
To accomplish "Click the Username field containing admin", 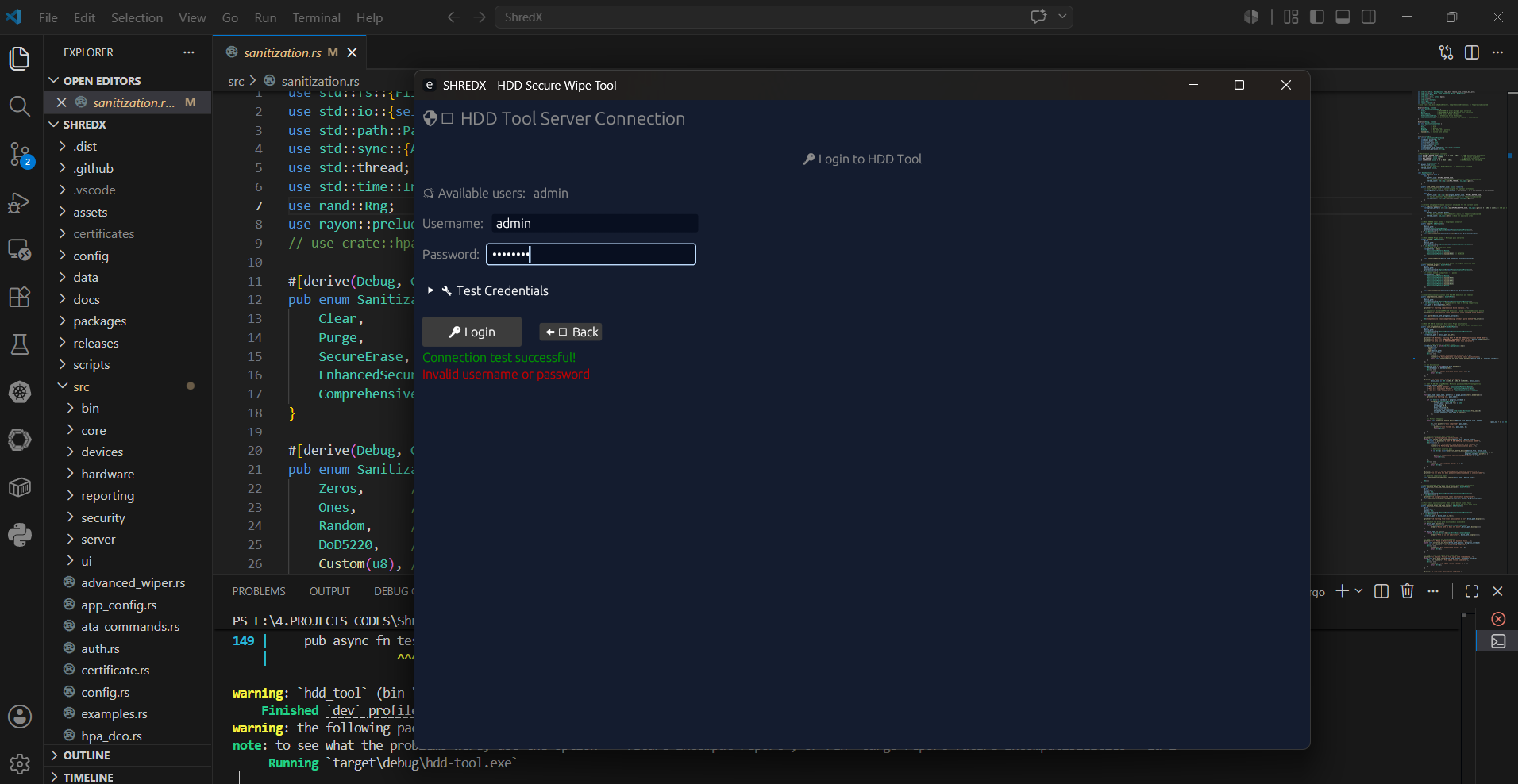I will coord(595,224).
